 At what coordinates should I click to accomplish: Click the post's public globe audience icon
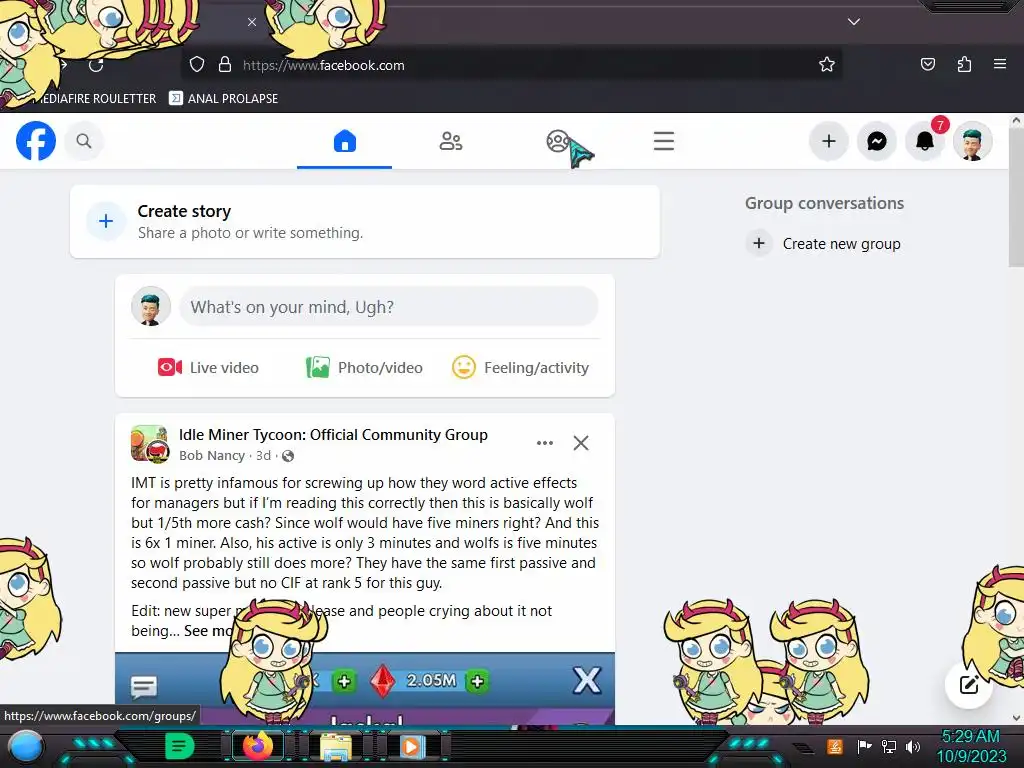[288, 456]
